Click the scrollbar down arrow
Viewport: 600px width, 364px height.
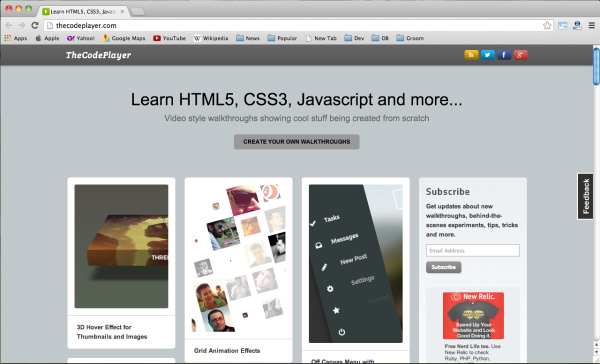596,352
